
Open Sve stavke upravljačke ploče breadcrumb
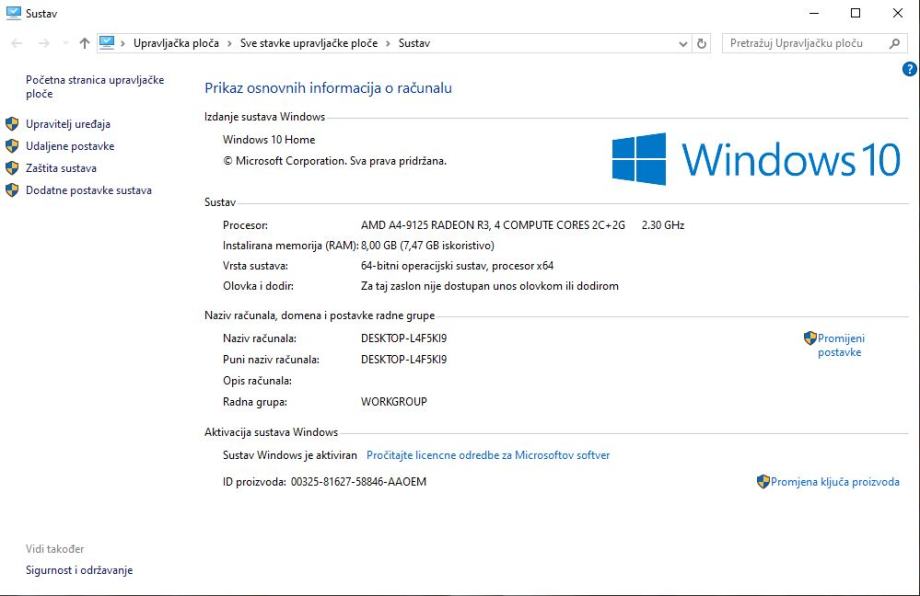309,43
